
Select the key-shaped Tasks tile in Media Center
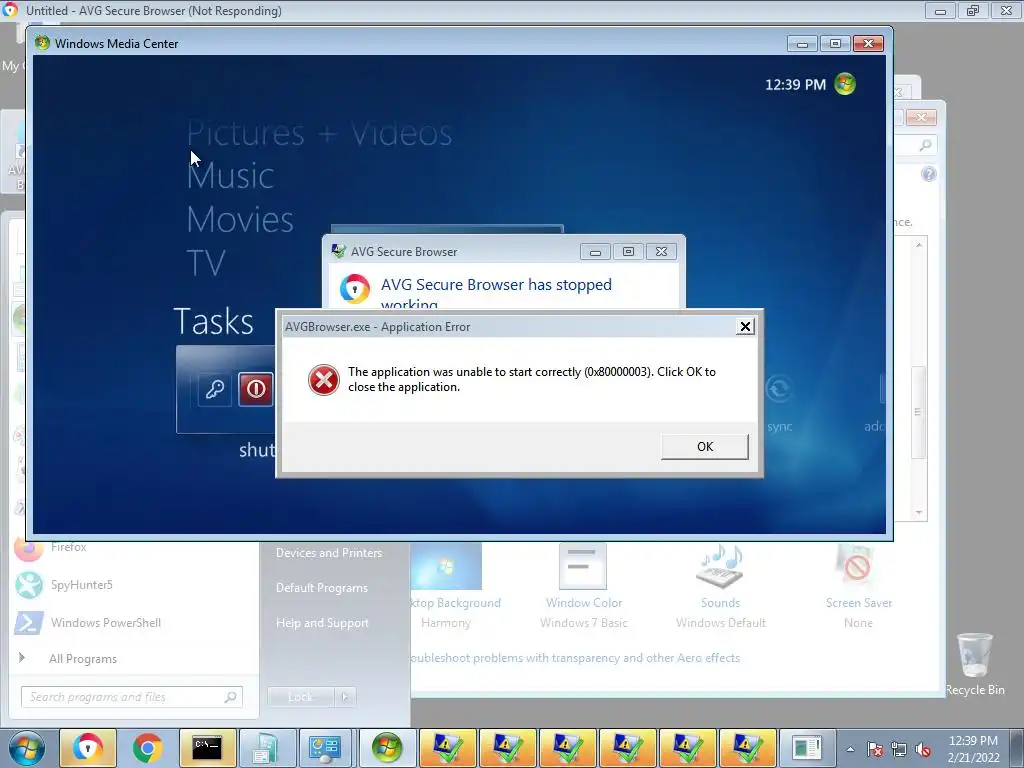point(215,389)
